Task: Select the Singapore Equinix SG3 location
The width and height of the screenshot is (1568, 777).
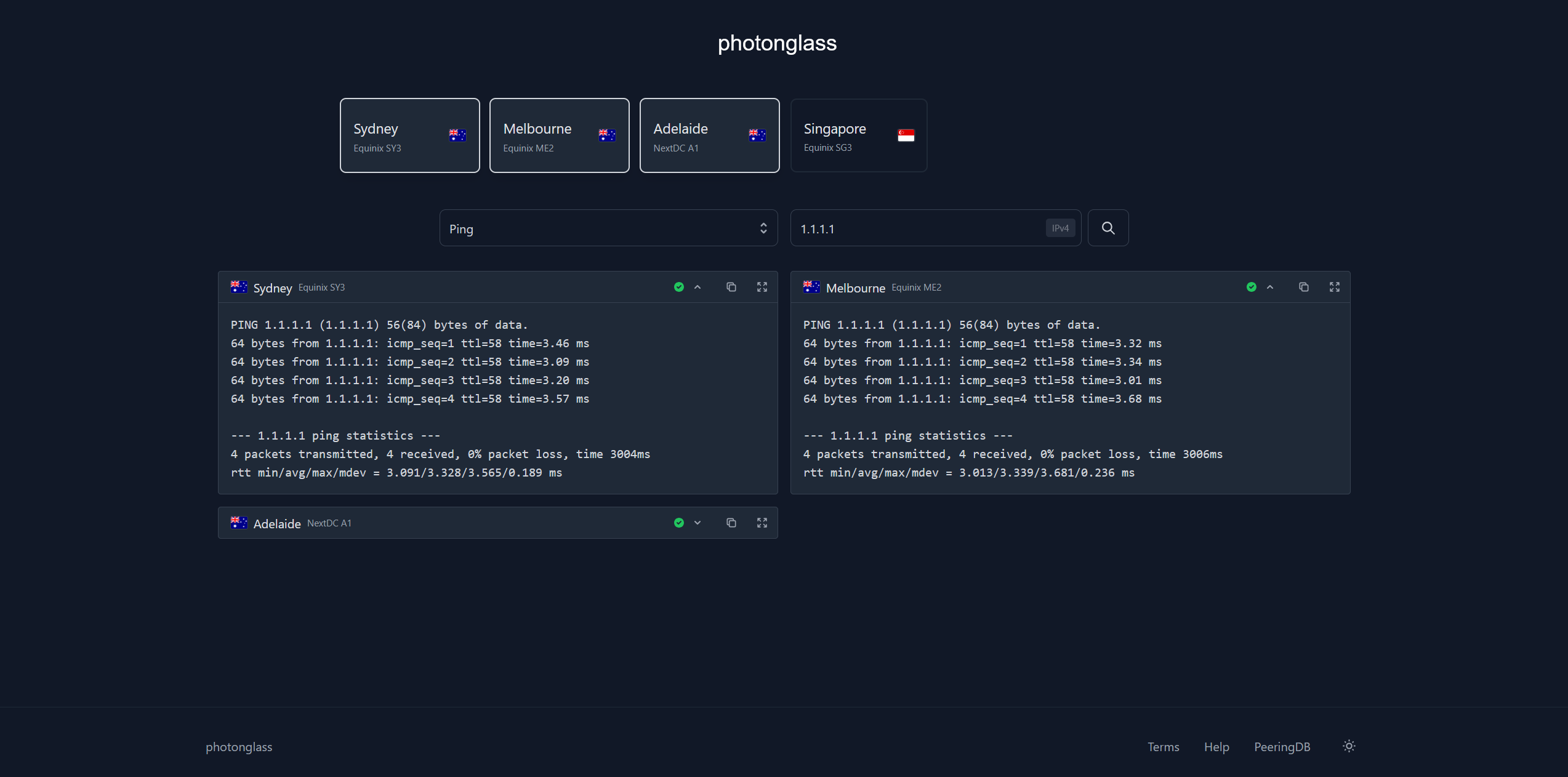Action: (858, 135)
